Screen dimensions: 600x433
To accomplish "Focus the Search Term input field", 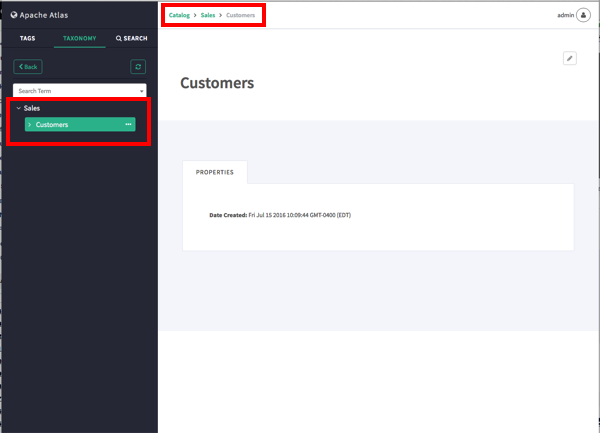I will [72, 91].
